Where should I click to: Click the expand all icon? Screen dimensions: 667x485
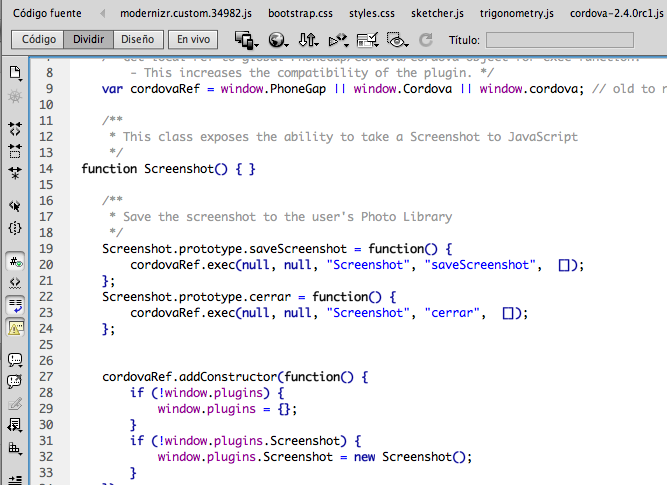(x=15, y=173)
